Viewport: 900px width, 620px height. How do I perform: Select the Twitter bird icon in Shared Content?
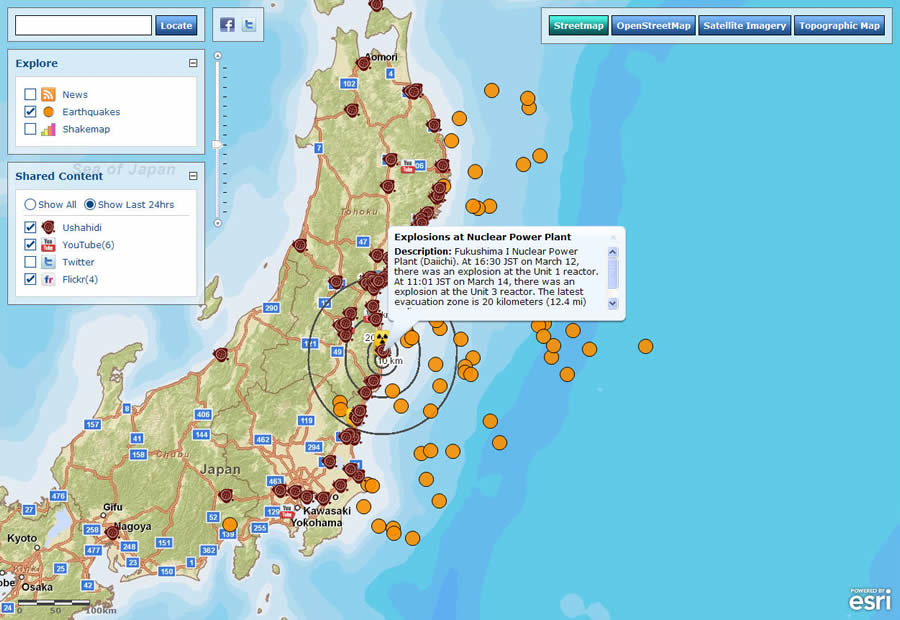click(48, 262)
